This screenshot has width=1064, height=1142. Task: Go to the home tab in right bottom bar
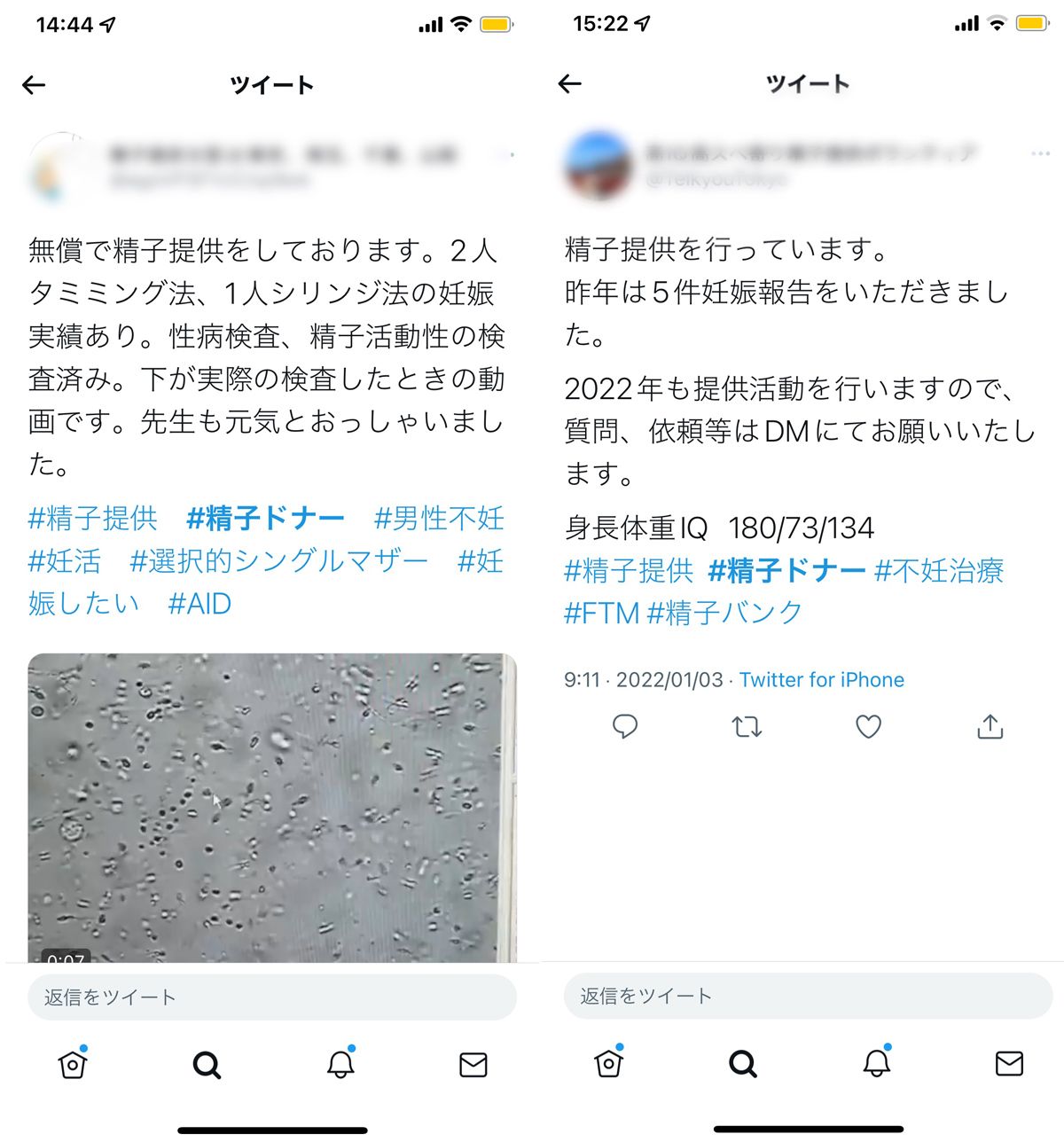[x=609, y=1061]
